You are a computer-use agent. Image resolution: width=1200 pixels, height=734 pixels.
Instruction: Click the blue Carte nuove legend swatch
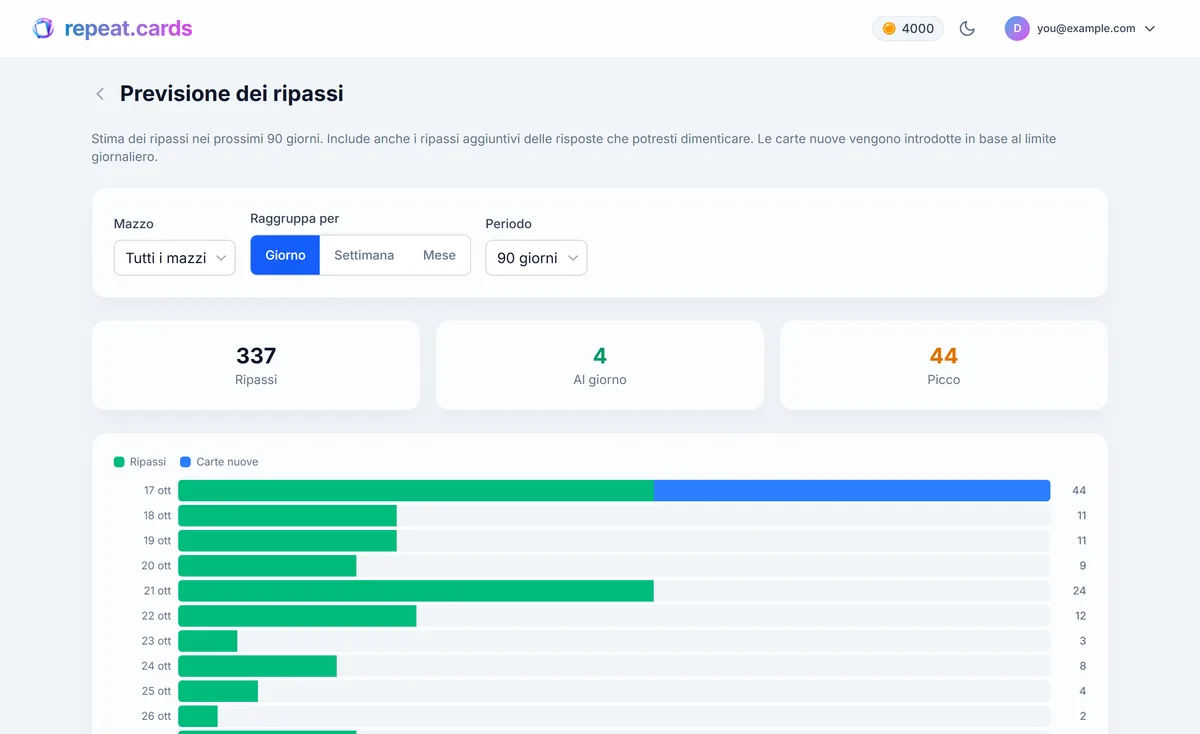[185, 462]
